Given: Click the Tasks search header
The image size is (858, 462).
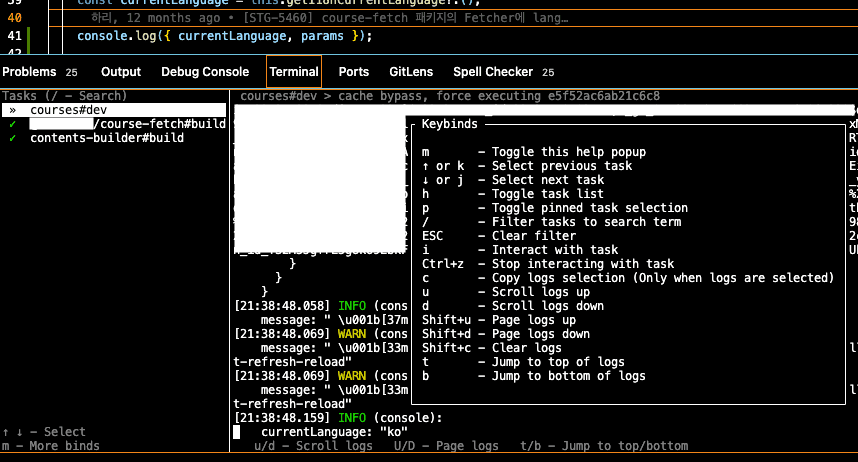Looking at the screenshot, I should 64,96.
